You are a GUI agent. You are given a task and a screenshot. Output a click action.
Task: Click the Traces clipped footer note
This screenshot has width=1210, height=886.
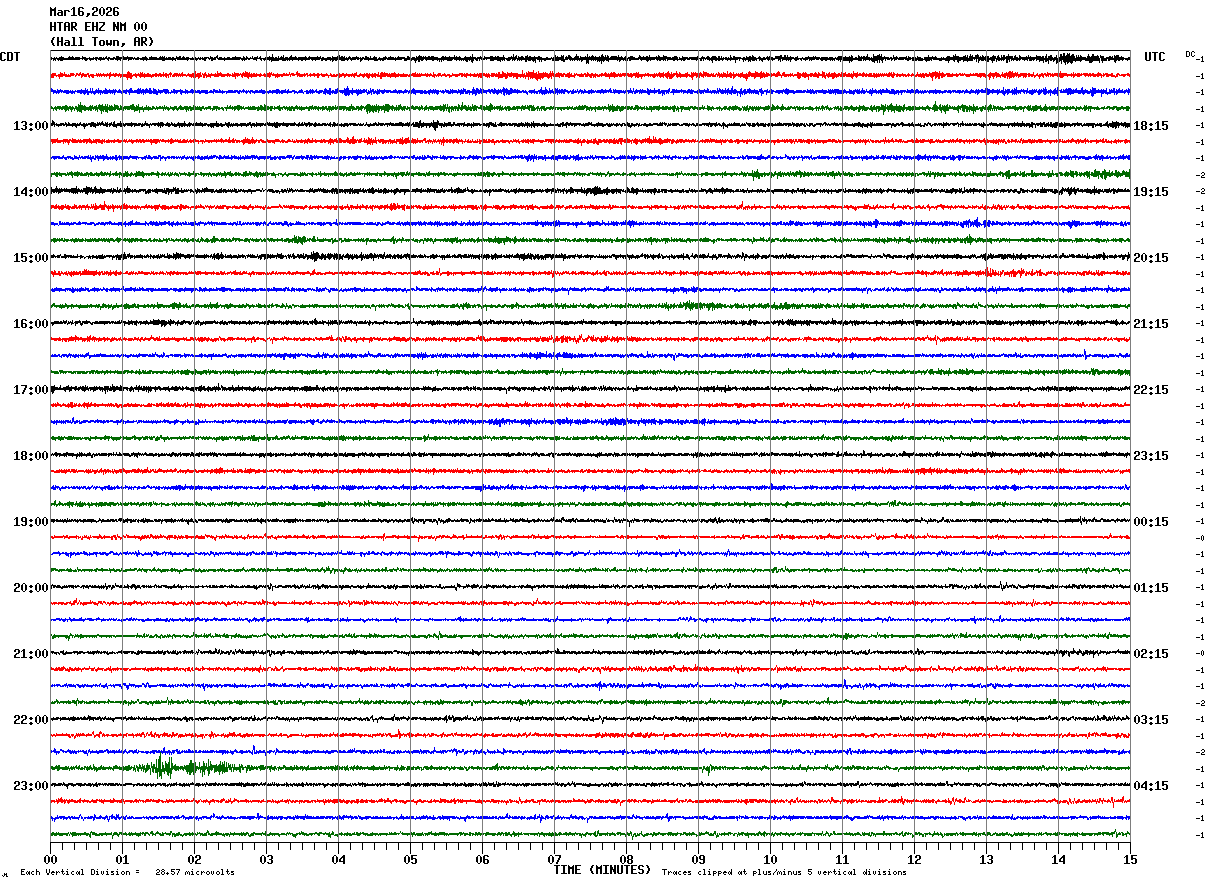(784, 873)
